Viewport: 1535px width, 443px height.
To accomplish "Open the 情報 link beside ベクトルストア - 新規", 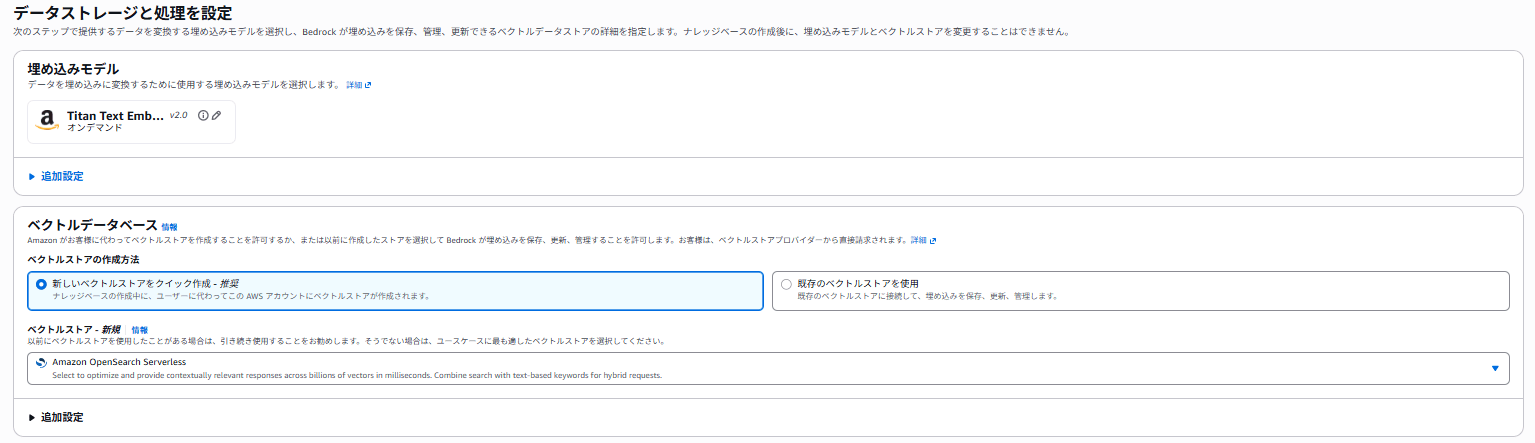I will pos(139,329).
